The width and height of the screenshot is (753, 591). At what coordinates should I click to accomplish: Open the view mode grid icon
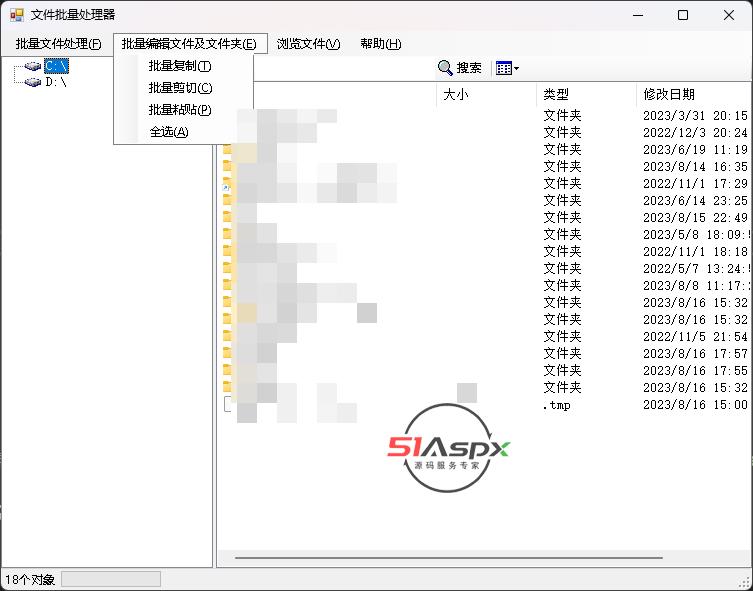(x=503, y=68)
